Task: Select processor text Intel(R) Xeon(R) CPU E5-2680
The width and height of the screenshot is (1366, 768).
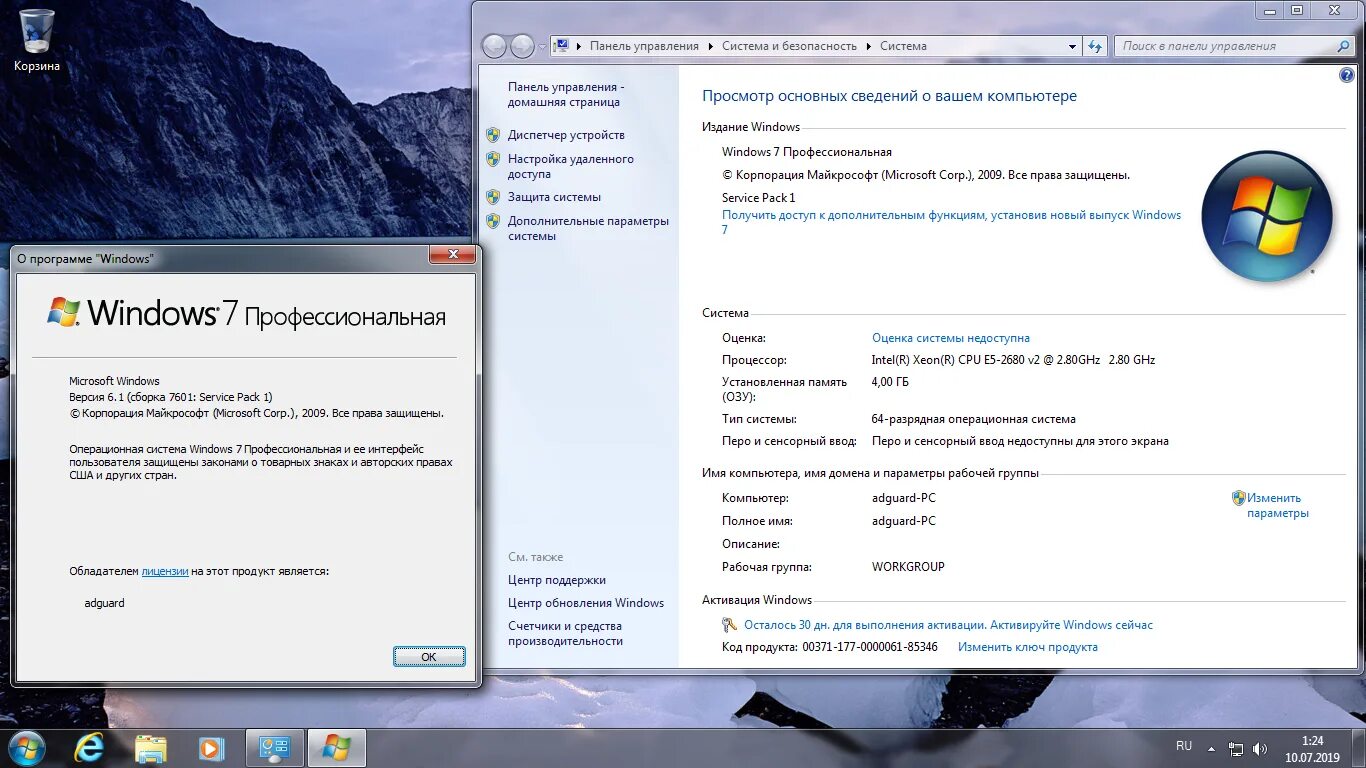Action: tap(1013, 360)
